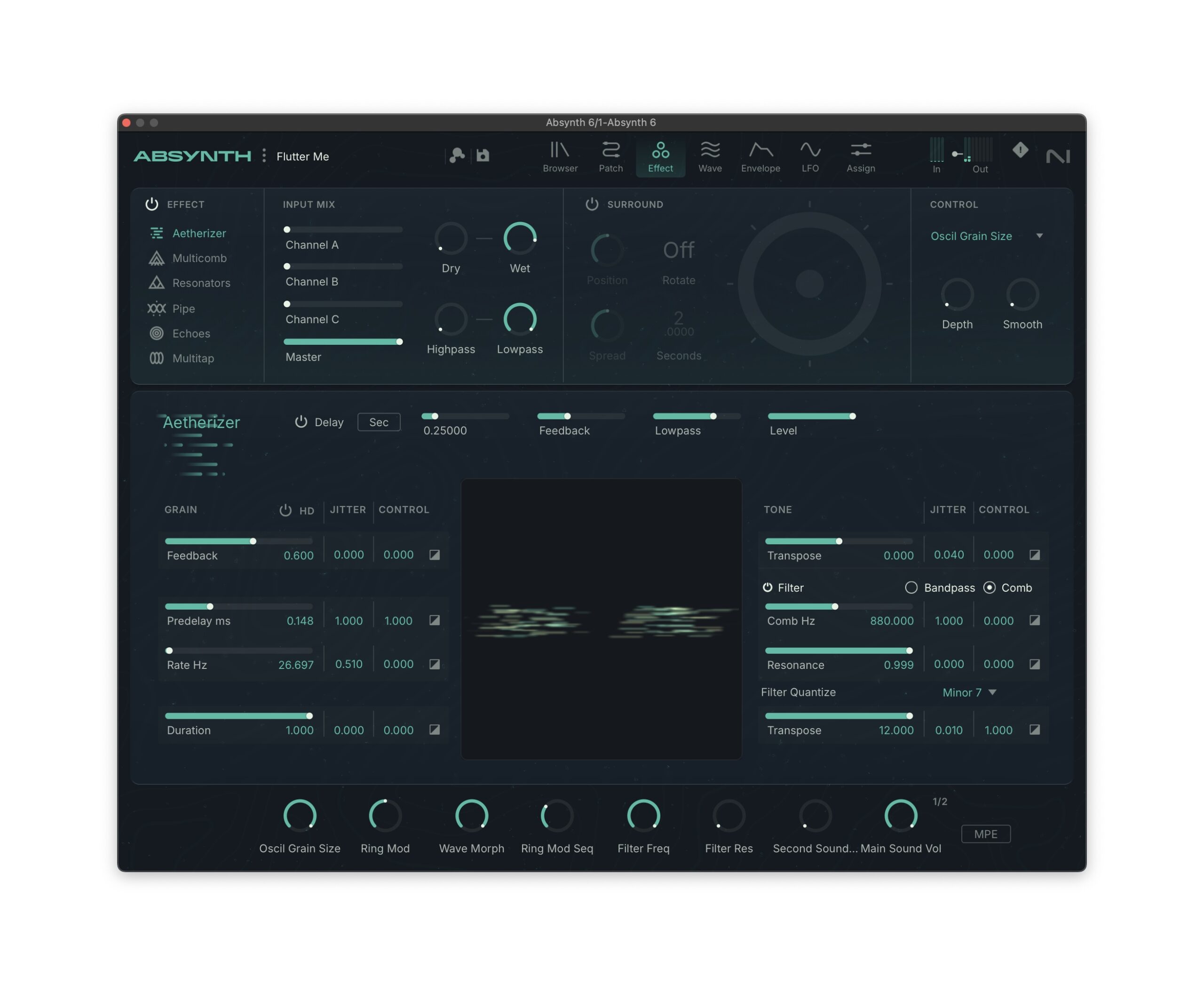Select the Echoes effect icon

(x=156, y=333)
